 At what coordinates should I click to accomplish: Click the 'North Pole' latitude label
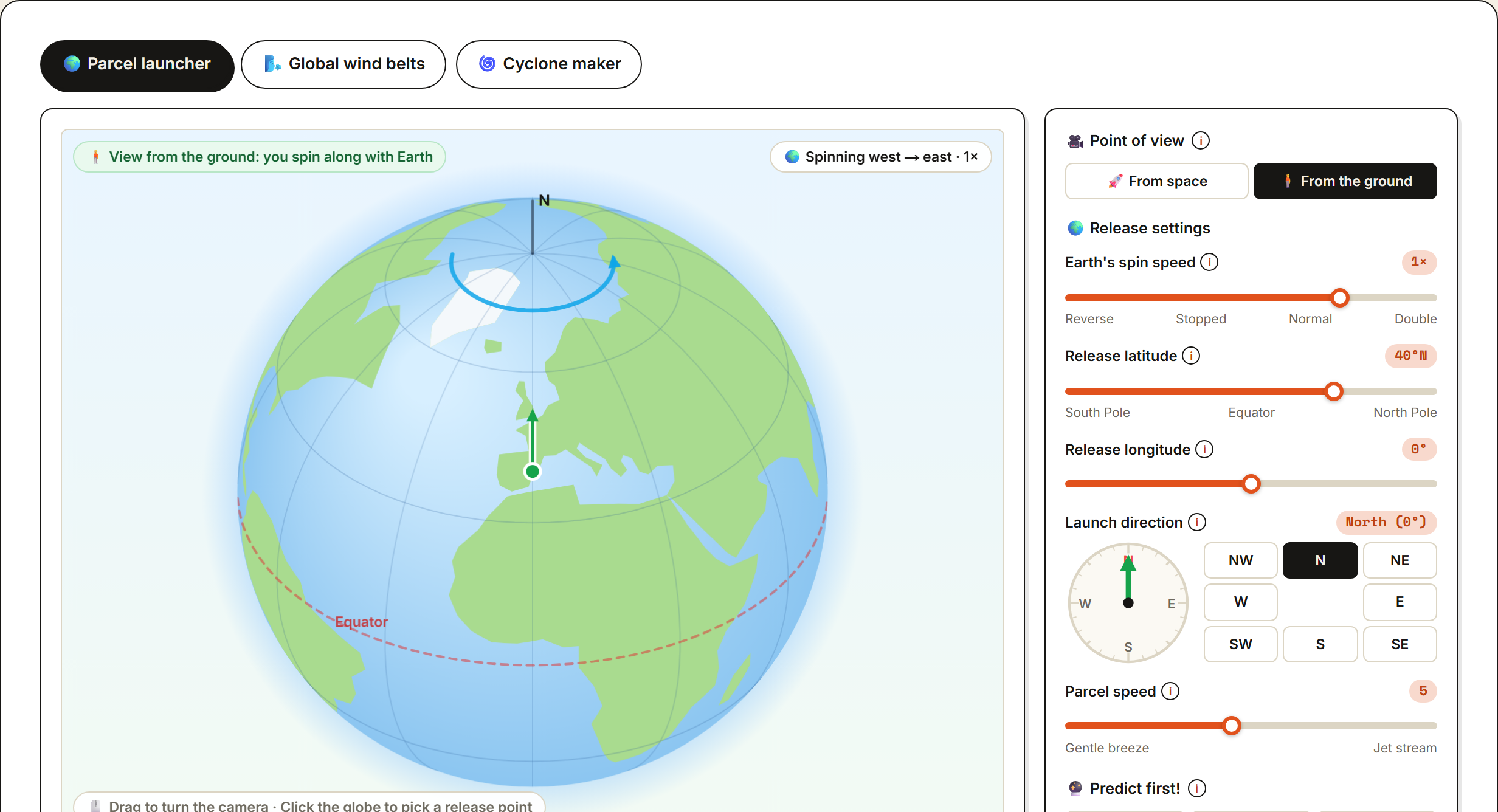[x=1405, y=413]
